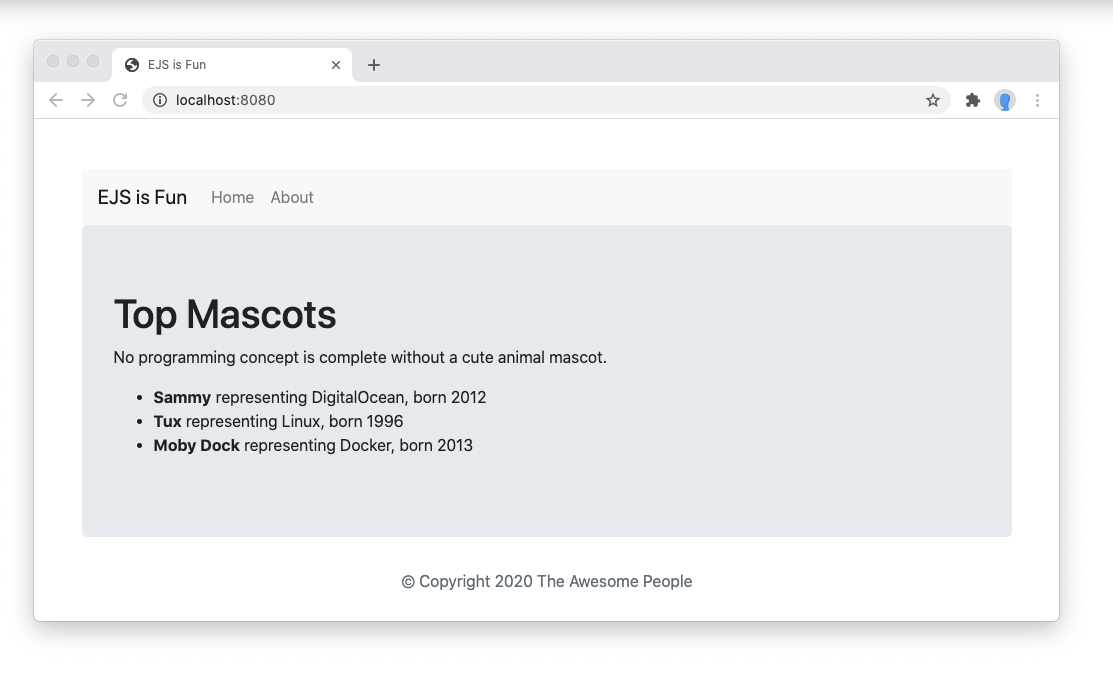1113x679 pixels.
Task: Go back with the browser back arrow
Action: point(56,100)
